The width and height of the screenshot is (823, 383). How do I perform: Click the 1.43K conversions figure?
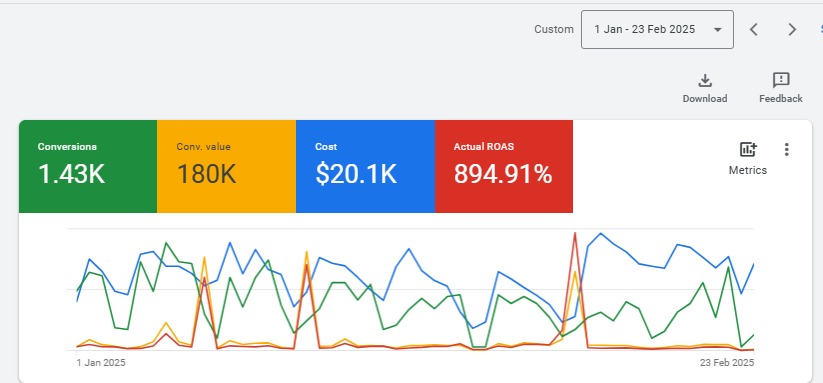[71, 174]
